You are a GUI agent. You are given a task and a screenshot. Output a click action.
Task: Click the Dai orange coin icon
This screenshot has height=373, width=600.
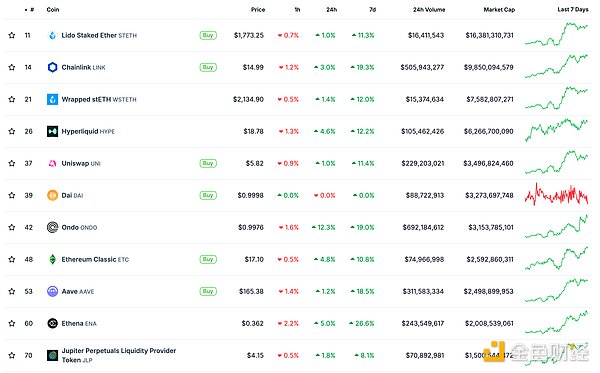tap(52, 195)
